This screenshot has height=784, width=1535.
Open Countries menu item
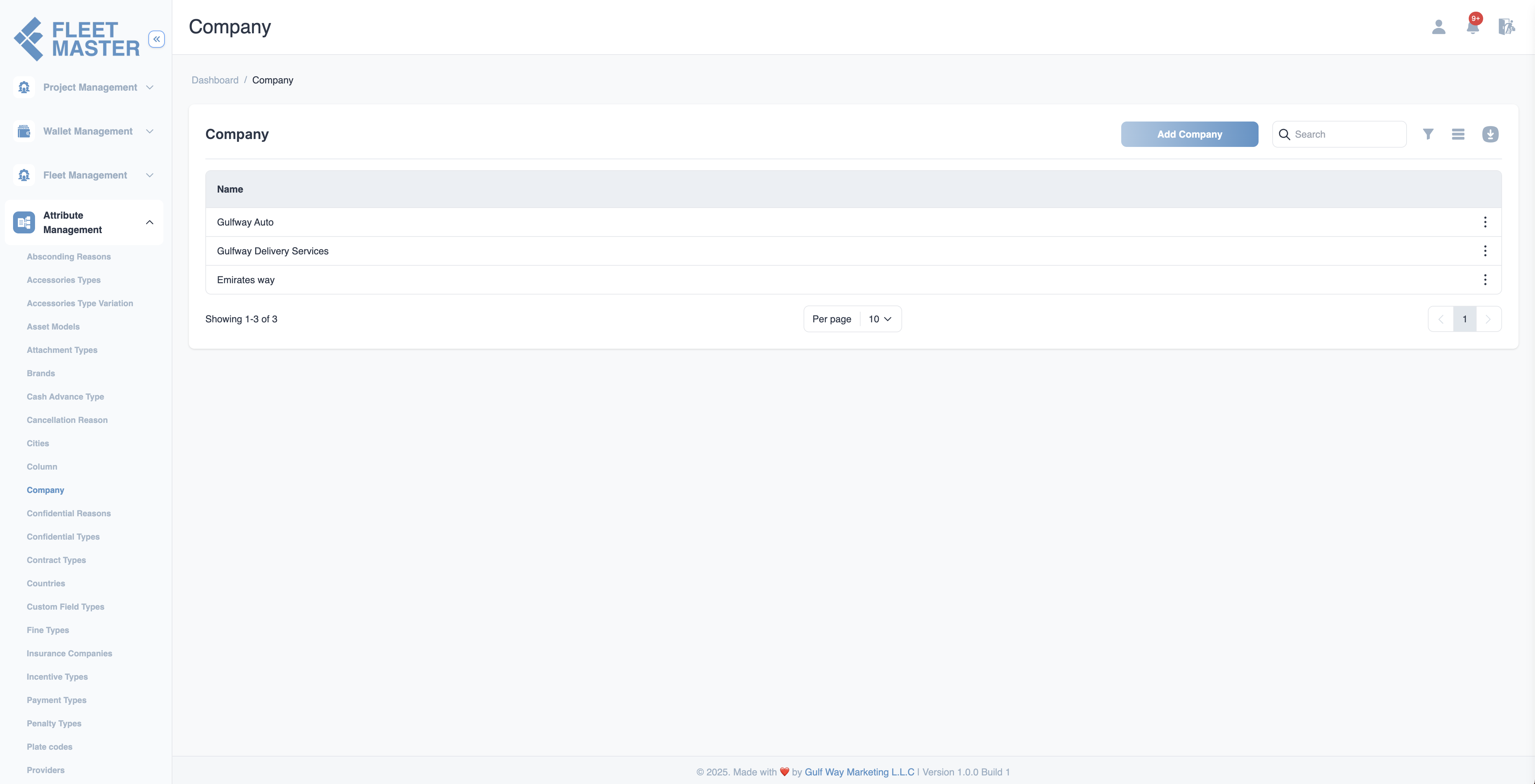(46, 583)
